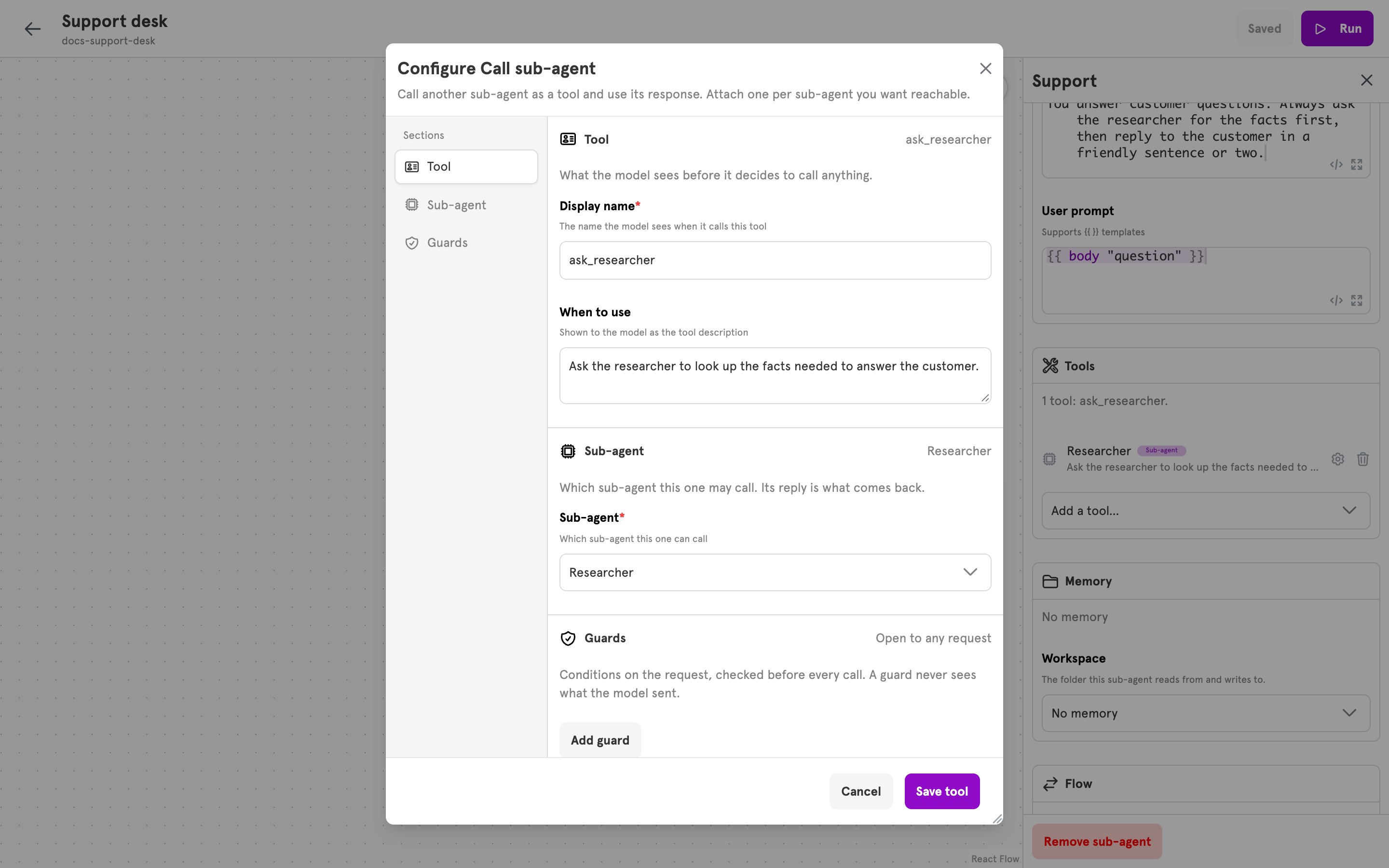This screenshot has height=868, width=1389.
Task: Go back with the arrow beside Support desk
Action: (32, 29)
